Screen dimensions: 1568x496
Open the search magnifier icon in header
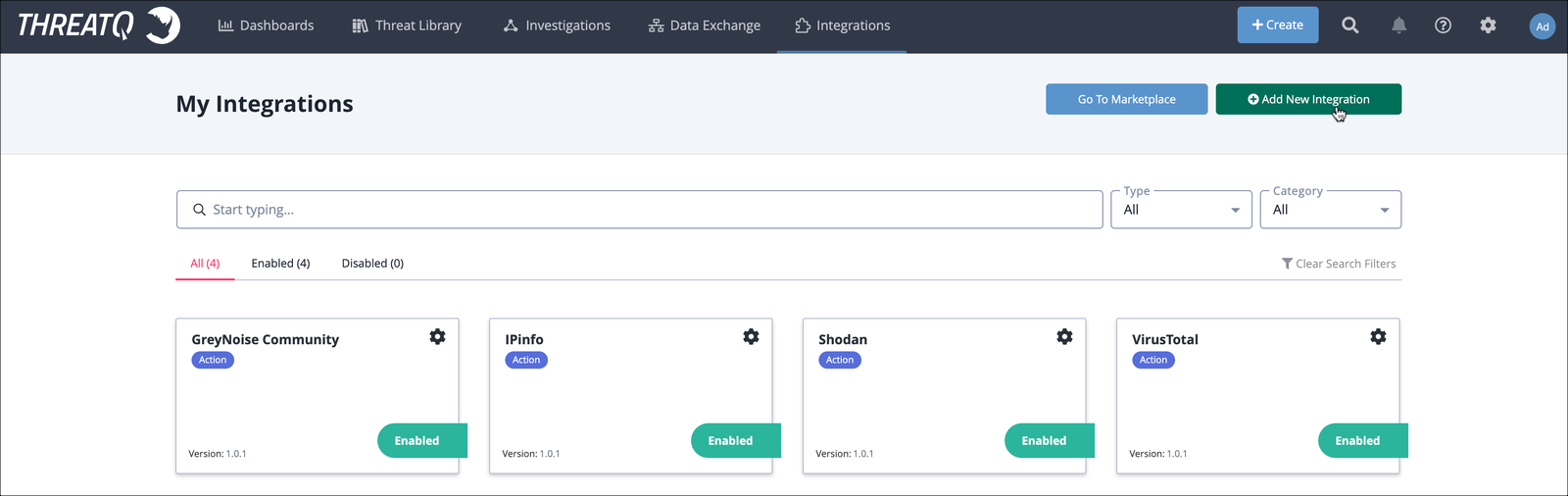tap(1350, 25)
